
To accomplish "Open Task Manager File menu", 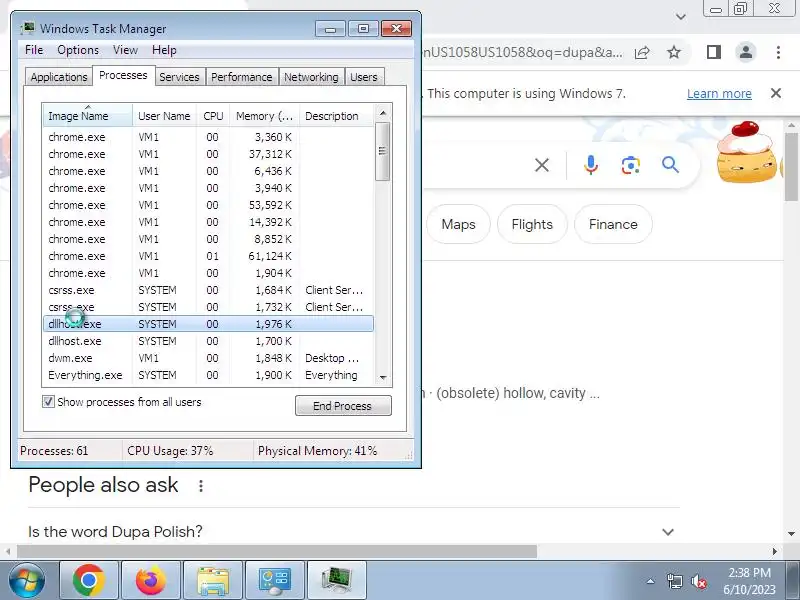I will pos(34,50).
